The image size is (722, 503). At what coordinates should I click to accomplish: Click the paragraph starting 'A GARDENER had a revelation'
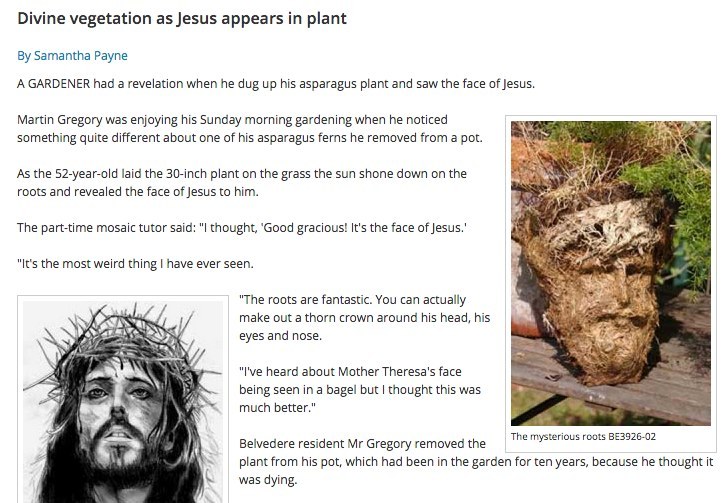click(x=276, y=84)
